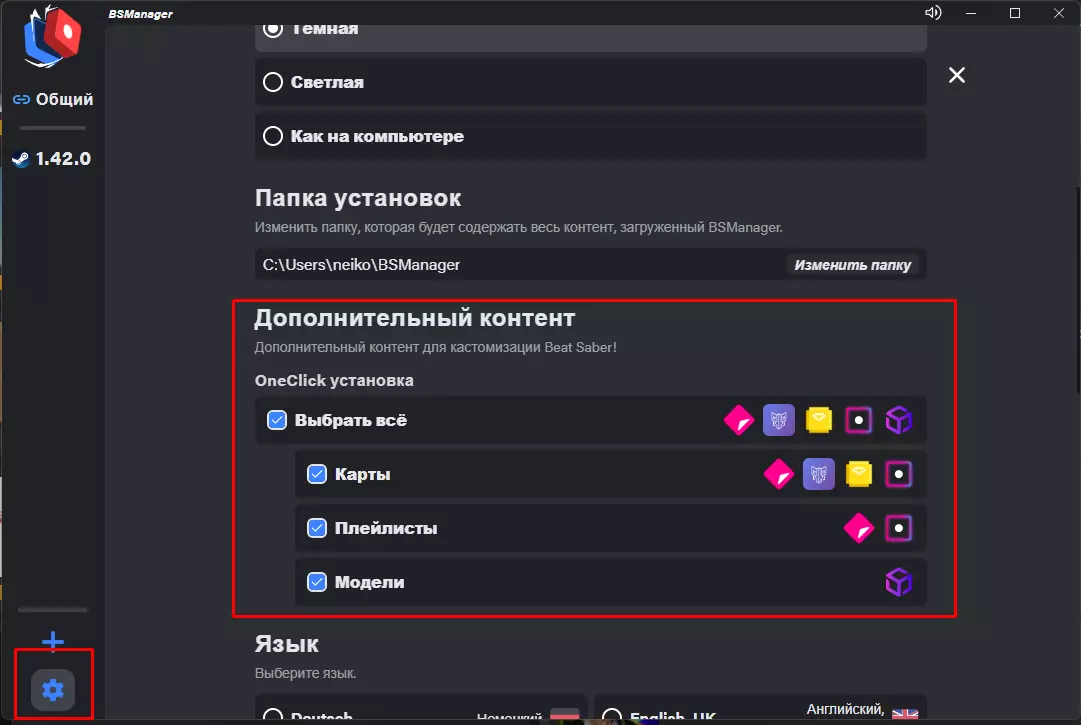
Task: Open the Общий shared section
Action: 53,99
